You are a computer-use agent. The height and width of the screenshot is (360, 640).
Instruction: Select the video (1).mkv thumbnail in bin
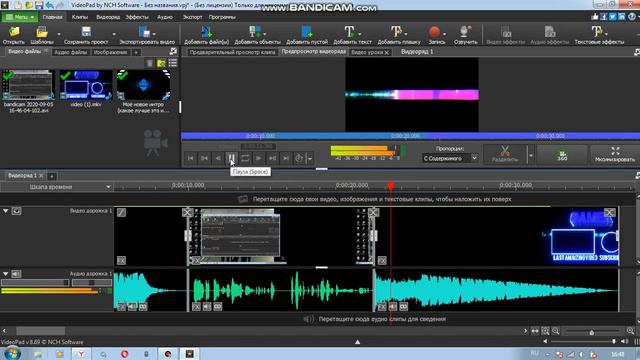click(86, 85)
